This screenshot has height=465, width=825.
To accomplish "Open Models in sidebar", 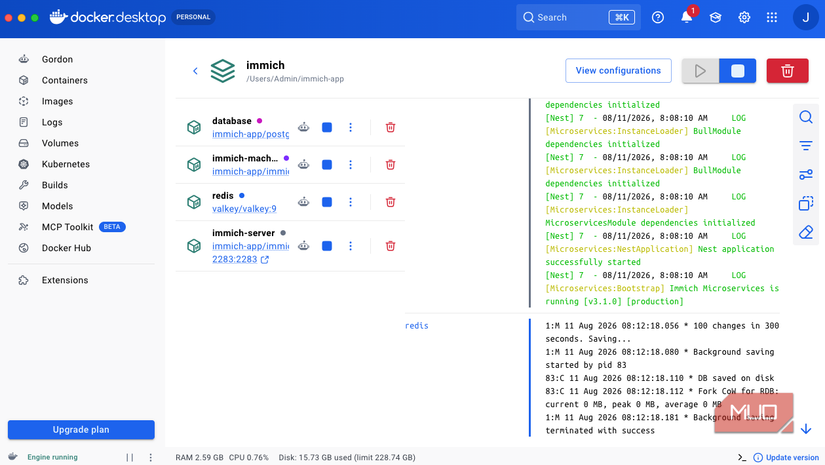I will (57, 206).
